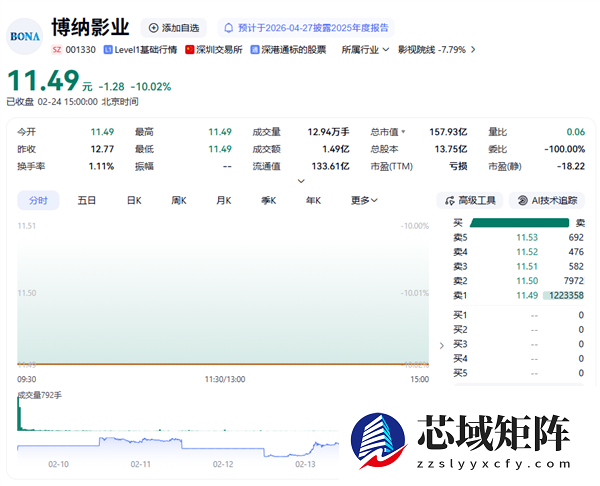The width and height of the screenshot is (600, 486).
Task: Open 深港通标的股票 tag
Action: 288,50
